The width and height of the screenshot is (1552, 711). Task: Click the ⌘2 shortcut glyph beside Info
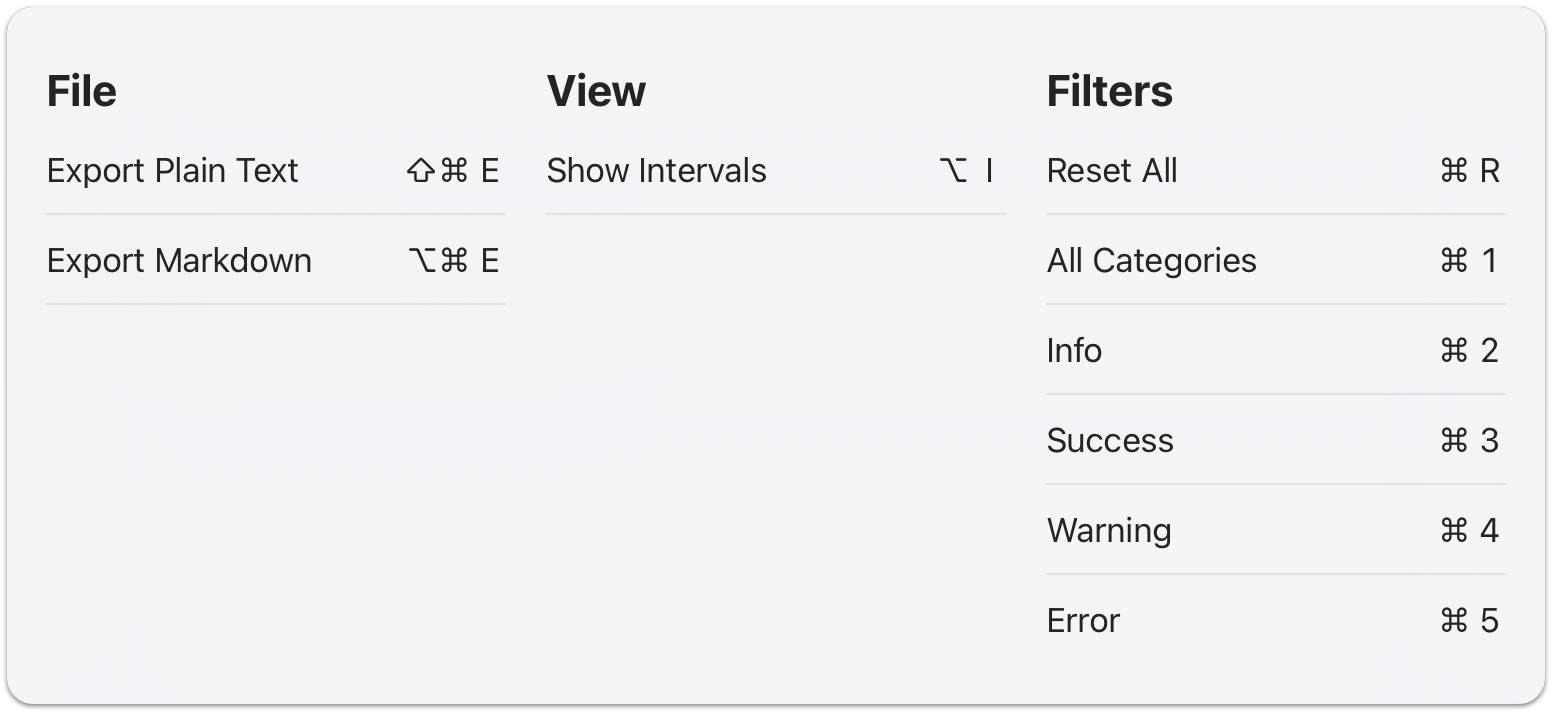pyautogui.click(x=1467, y=351)
